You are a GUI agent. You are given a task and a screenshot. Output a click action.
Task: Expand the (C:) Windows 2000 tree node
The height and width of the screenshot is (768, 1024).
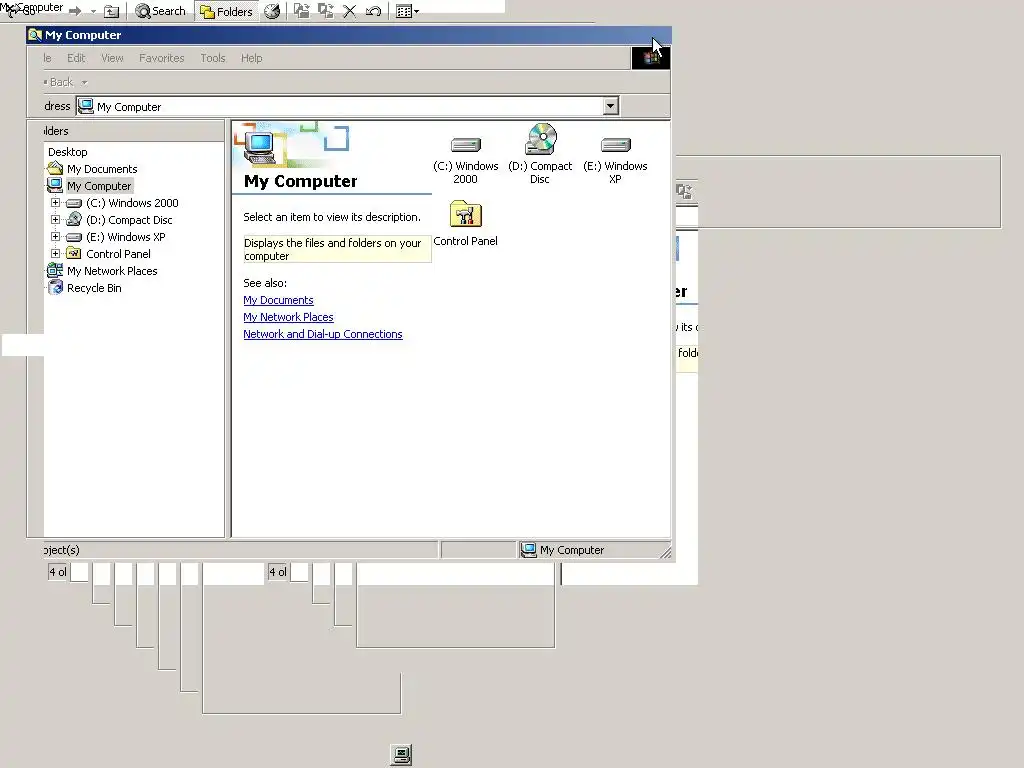(56, 202)
